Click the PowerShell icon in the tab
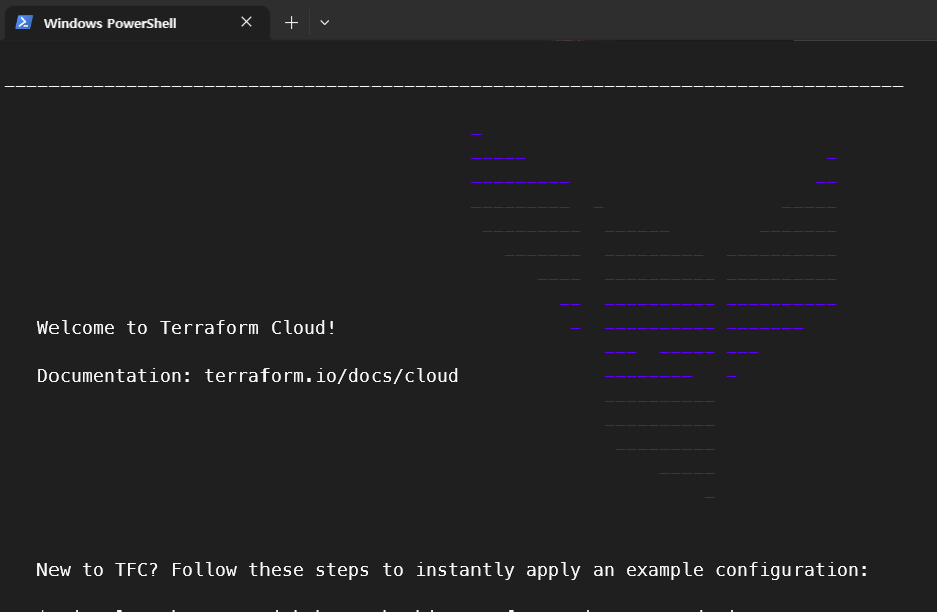The height and width of the screenshot is (612, 937). coord(24,23)
